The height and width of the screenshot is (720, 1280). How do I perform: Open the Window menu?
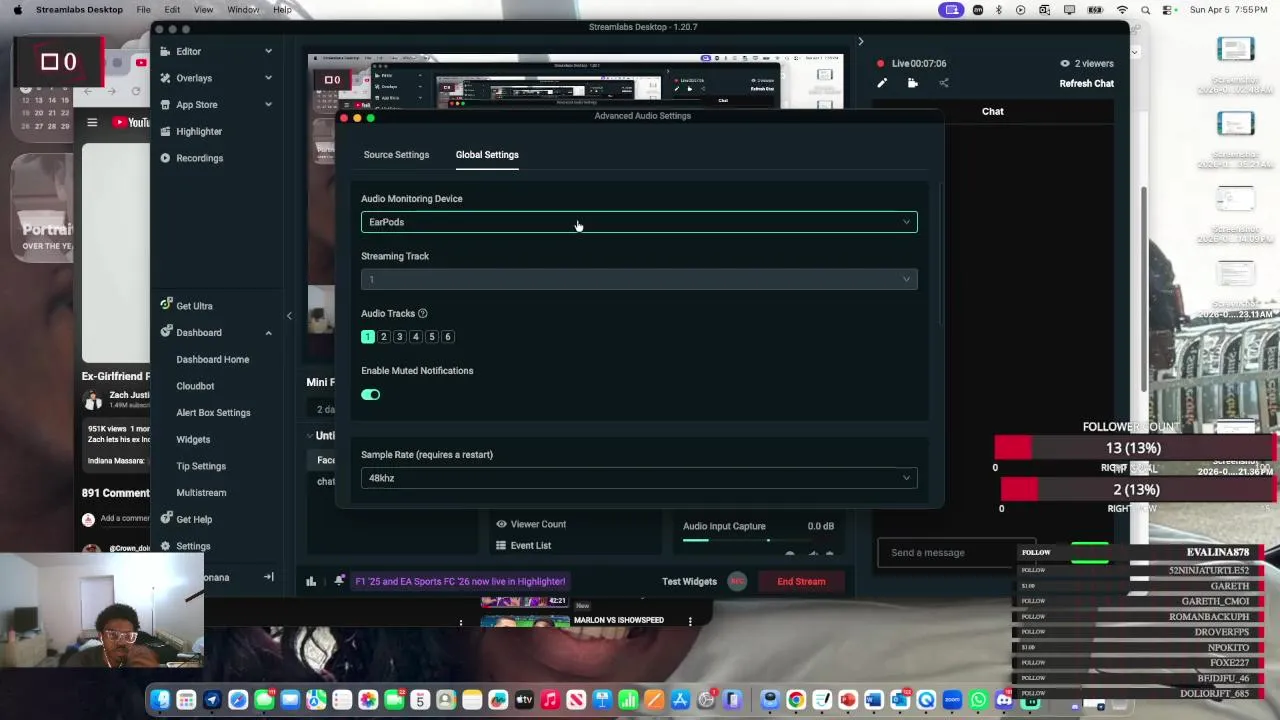coord(243,10)
